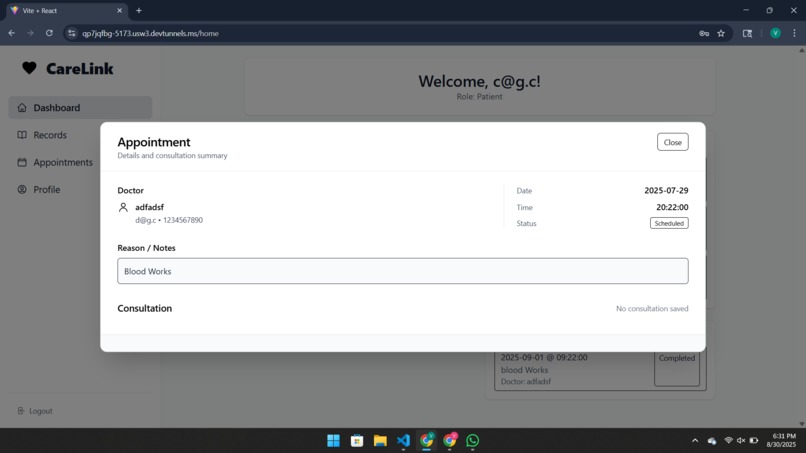Viewport: 806px width, 453px height.
Task: Open active Chrome window in taskbar
Action: [426, 441]
